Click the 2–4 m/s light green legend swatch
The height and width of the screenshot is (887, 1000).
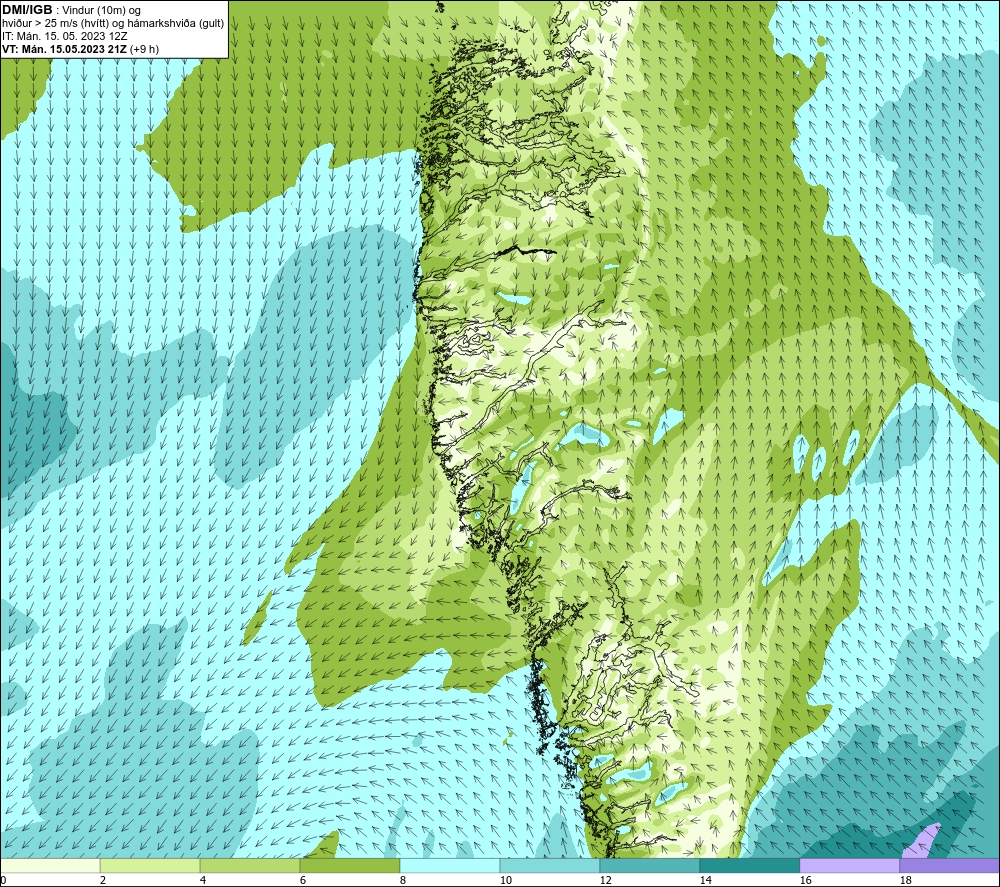150,865
